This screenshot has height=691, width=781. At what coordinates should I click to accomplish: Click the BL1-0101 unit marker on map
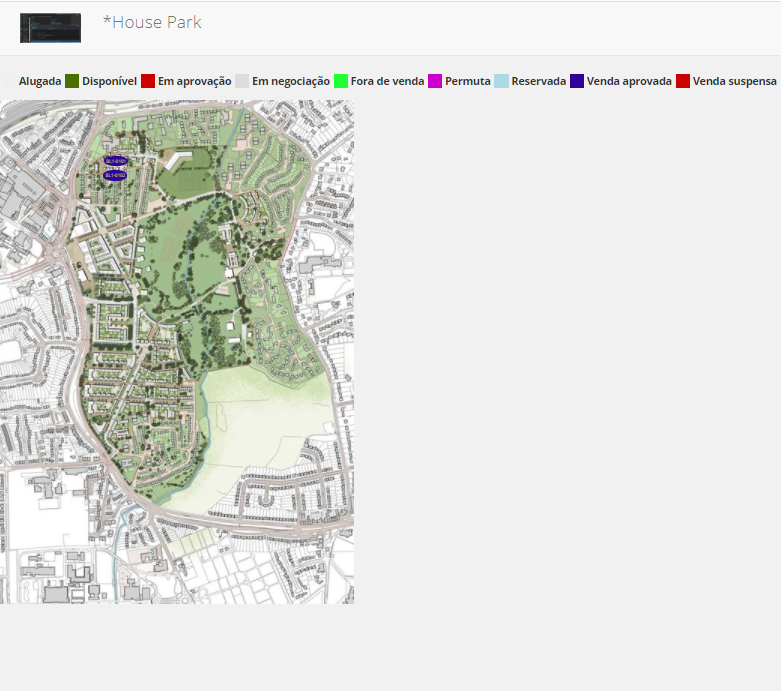click(115, 161)
